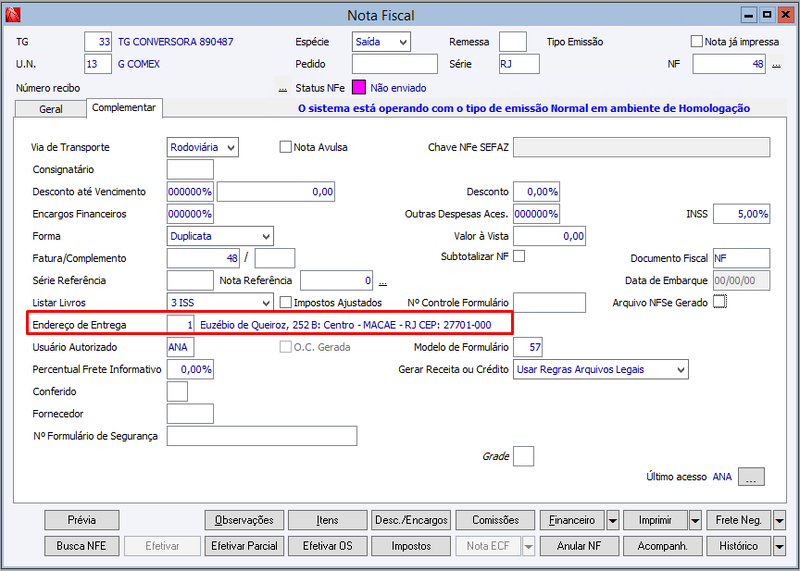This screenshot has height=571, width=800.
Task: Click the Acompanh. button
Action: pyautogui.click(x=663, y=546)
